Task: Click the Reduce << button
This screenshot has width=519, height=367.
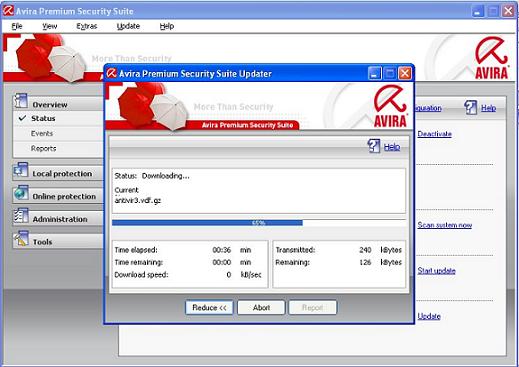Action: coord(209,307)
